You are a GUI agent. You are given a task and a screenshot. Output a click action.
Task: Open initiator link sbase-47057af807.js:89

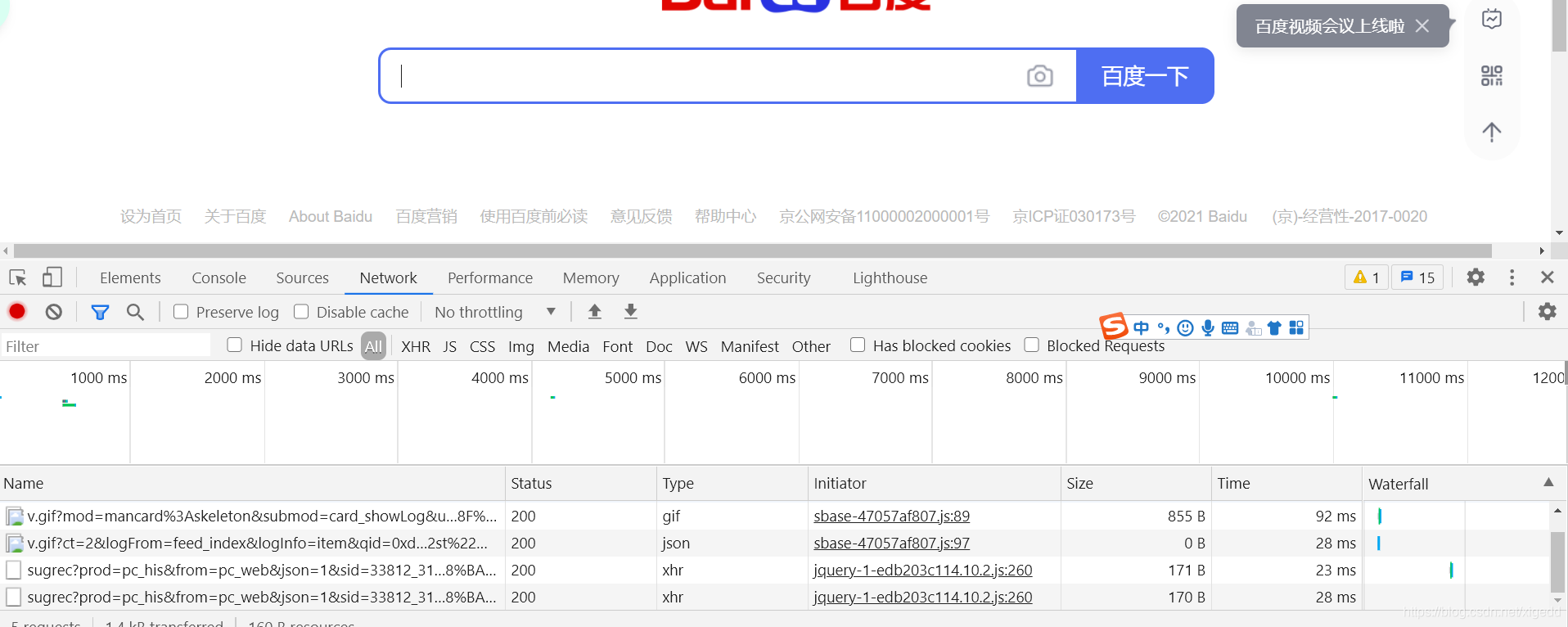tap(891, 516)
